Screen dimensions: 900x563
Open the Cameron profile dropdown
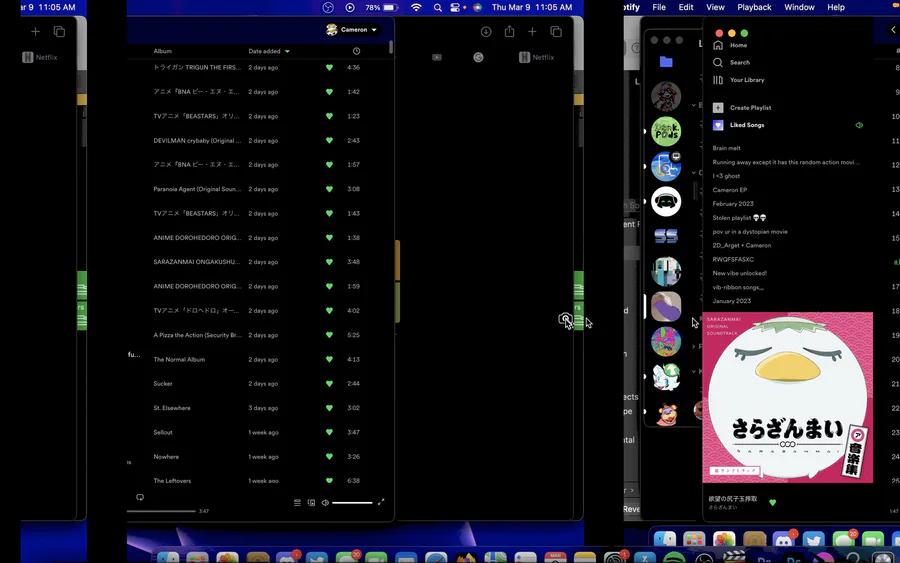click(351, 30)
